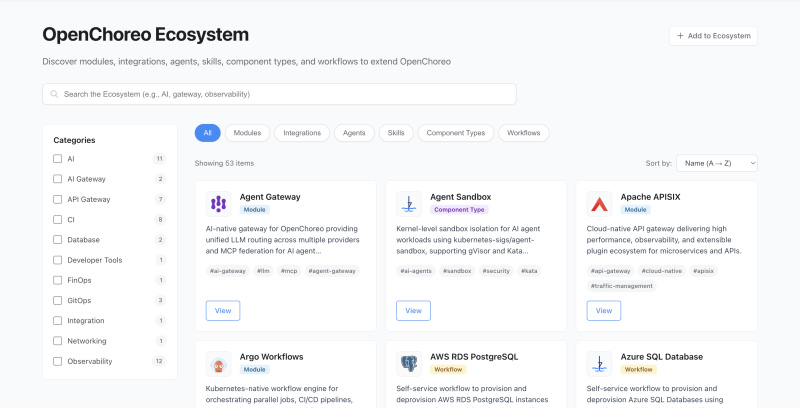This screenshot has width=800, height=408.
Task: Click the Apache APISIX logo icon
Action: click(x=599, y=204)
